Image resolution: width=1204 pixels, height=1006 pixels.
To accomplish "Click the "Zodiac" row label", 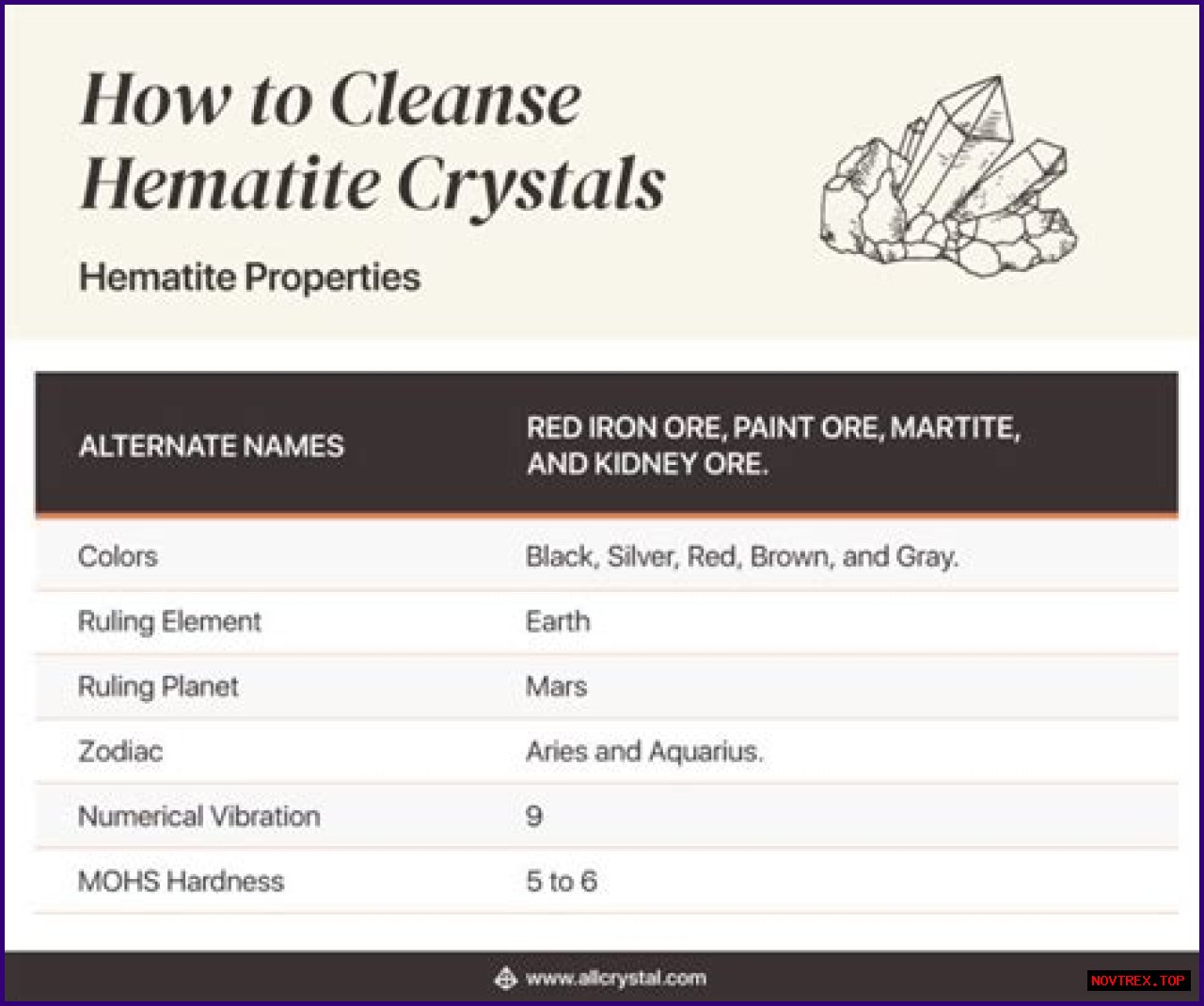I will (120, 751).
